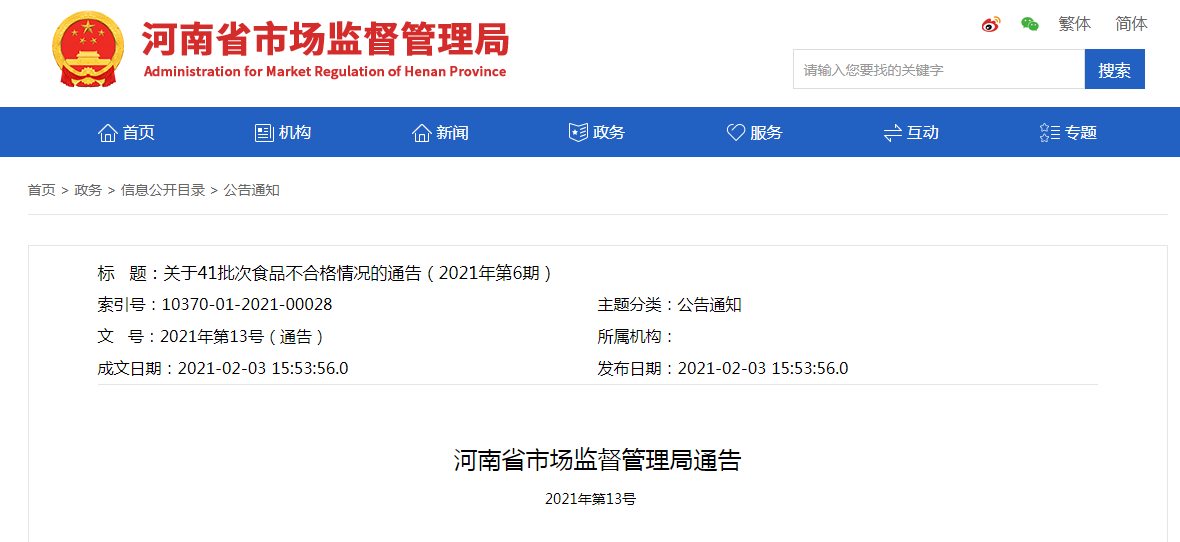Switch to 繁体 traditional Chinese

[x=1075, y=24]
